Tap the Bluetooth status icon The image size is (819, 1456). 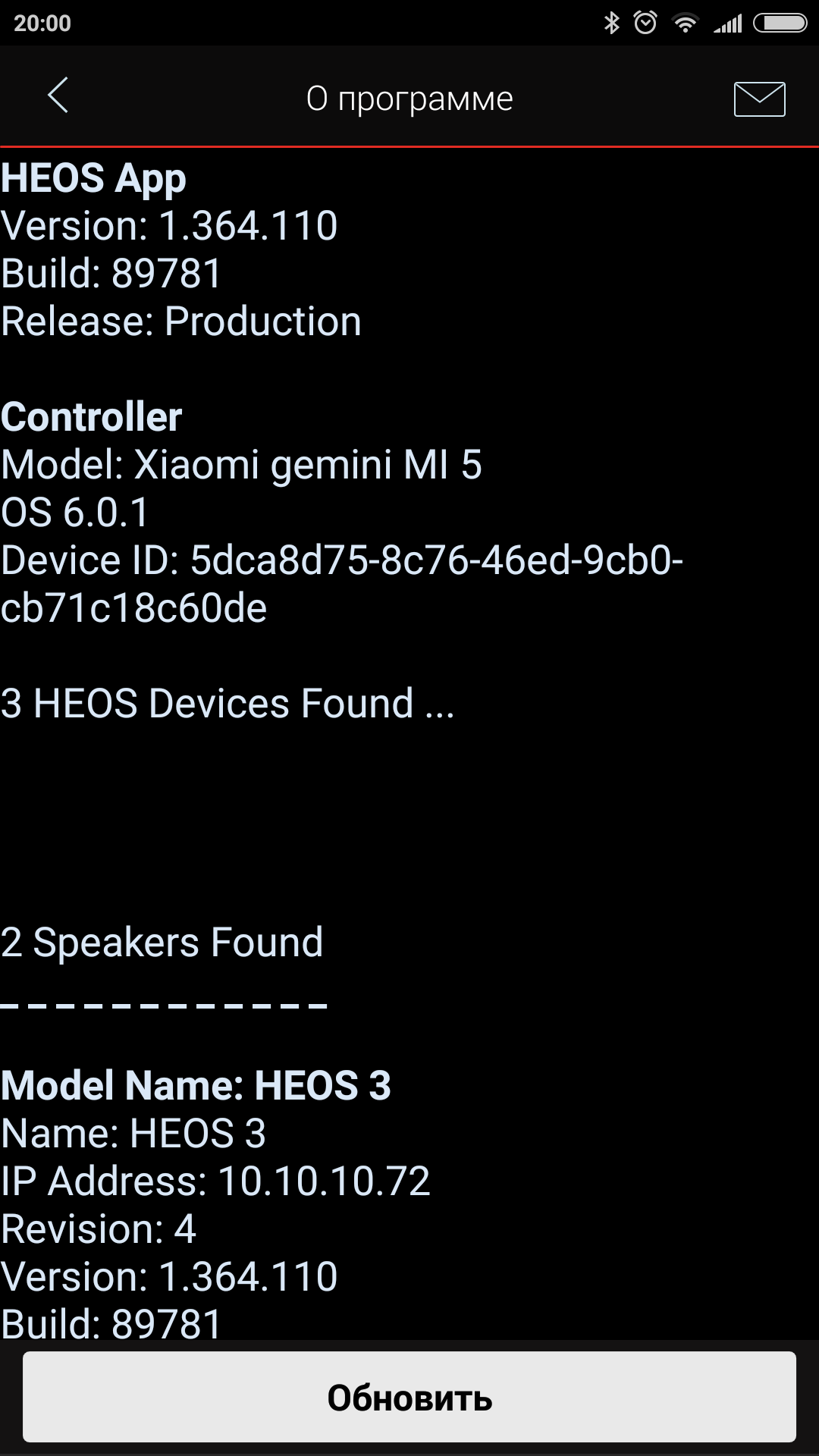611,23
